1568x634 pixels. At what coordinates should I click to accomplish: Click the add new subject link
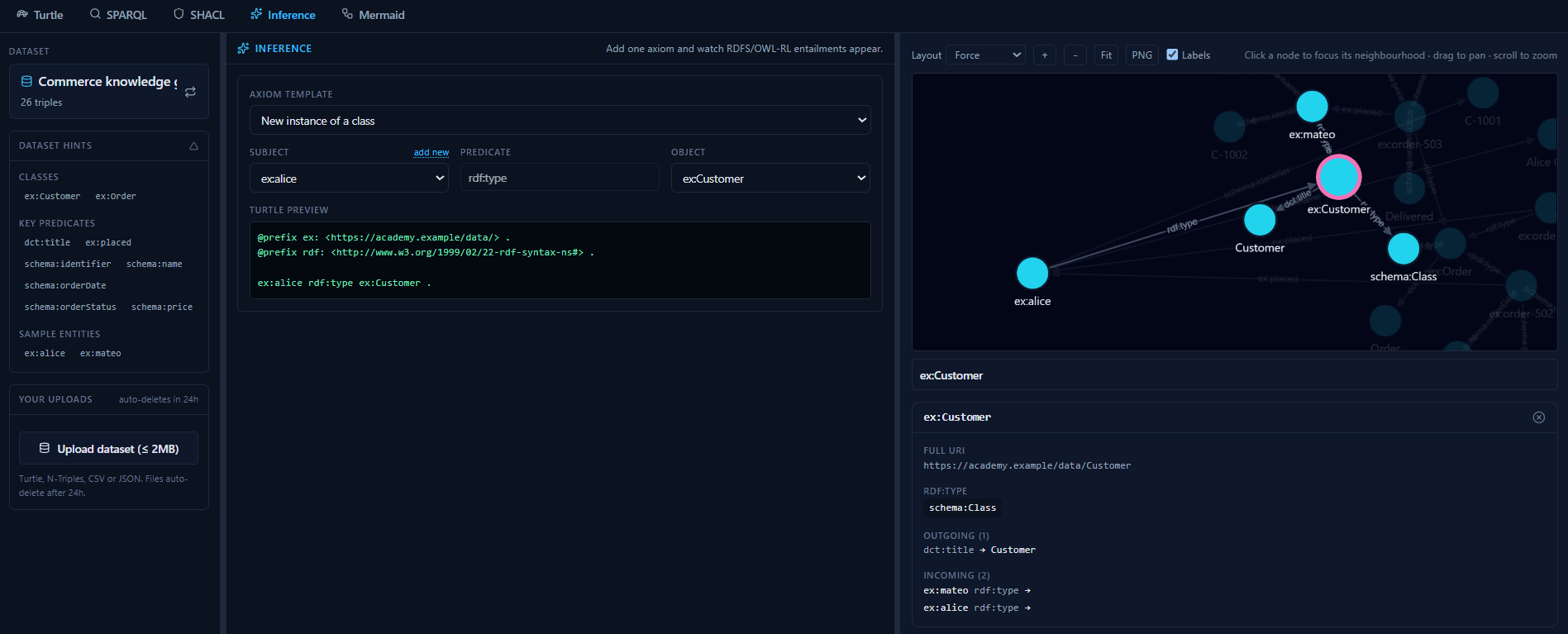point(431,152)
